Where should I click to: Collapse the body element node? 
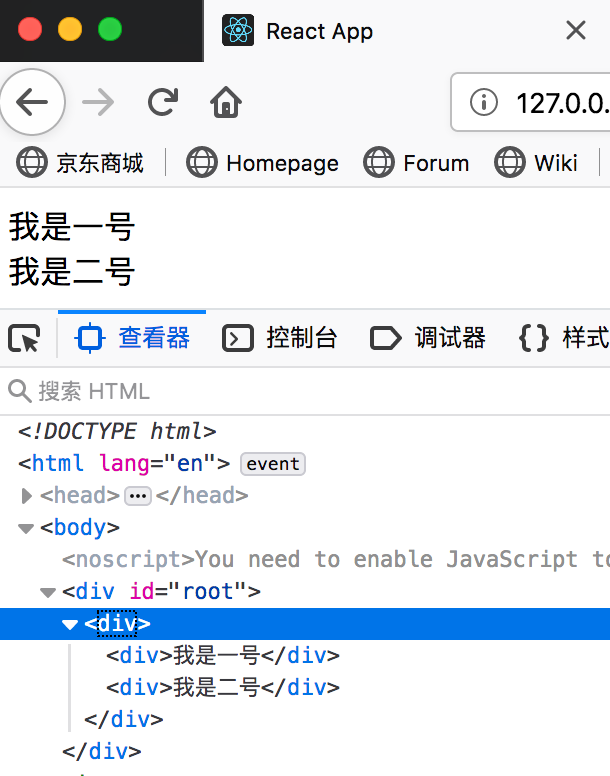point(26,529)
